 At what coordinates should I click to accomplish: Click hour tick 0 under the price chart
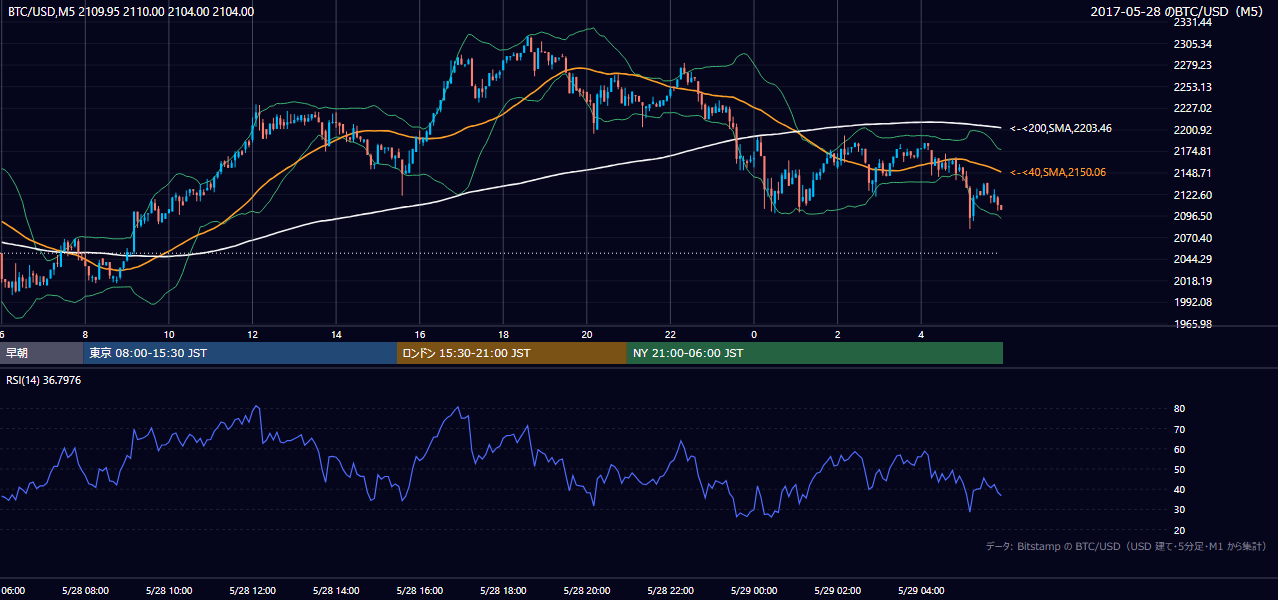754,334
